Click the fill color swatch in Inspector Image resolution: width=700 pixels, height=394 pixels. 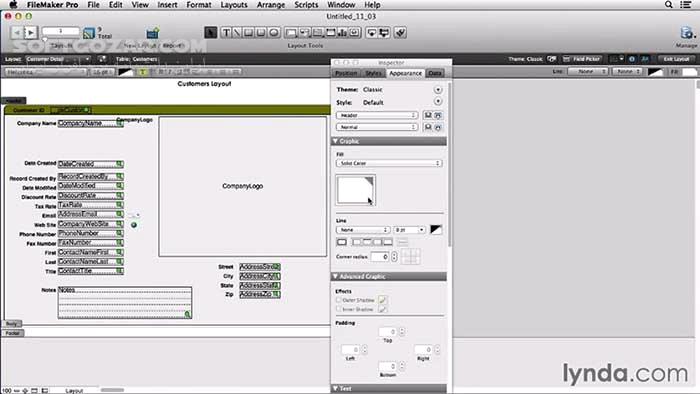tap(355, 190)
